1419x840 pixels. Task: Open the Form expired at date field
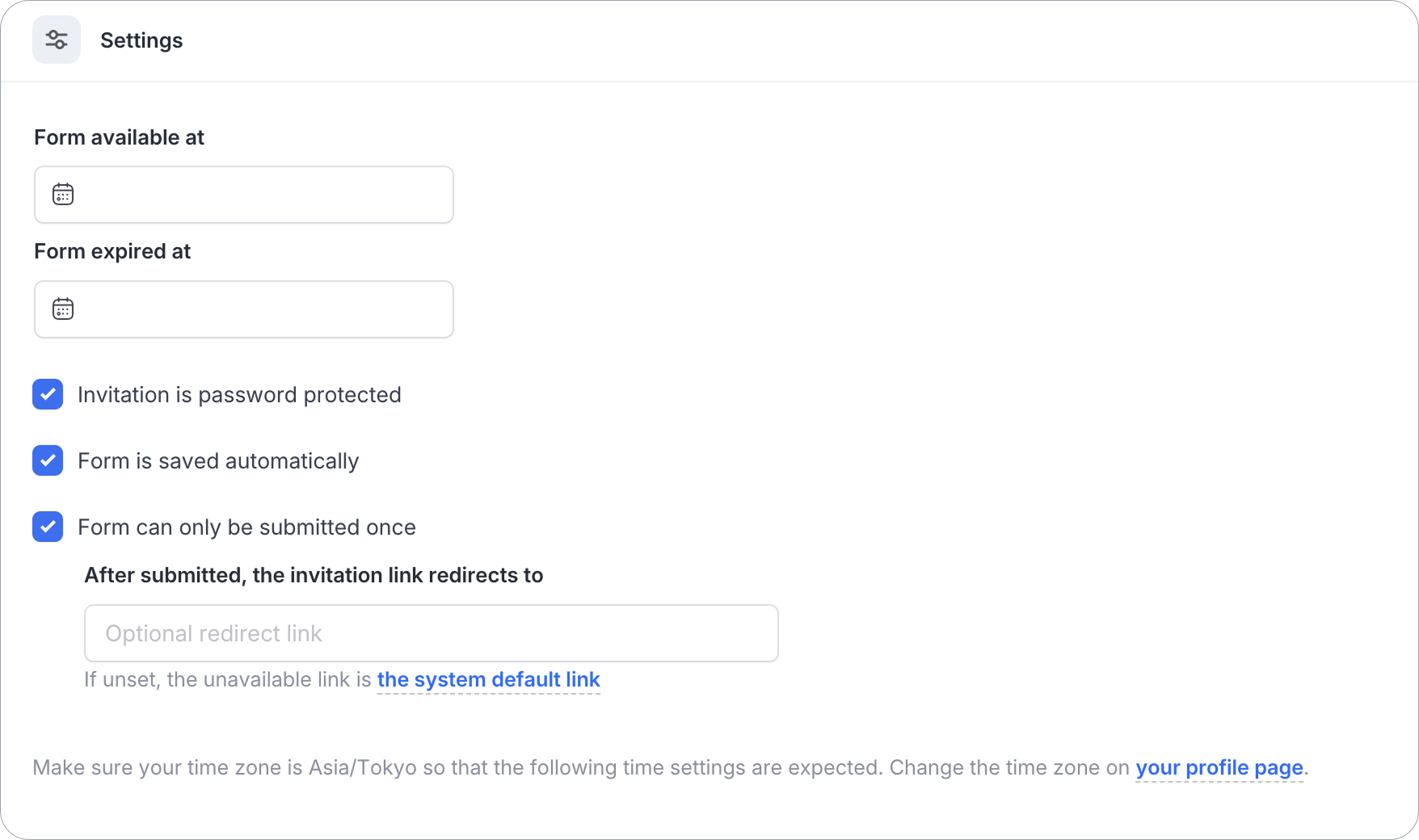(244, 309)
